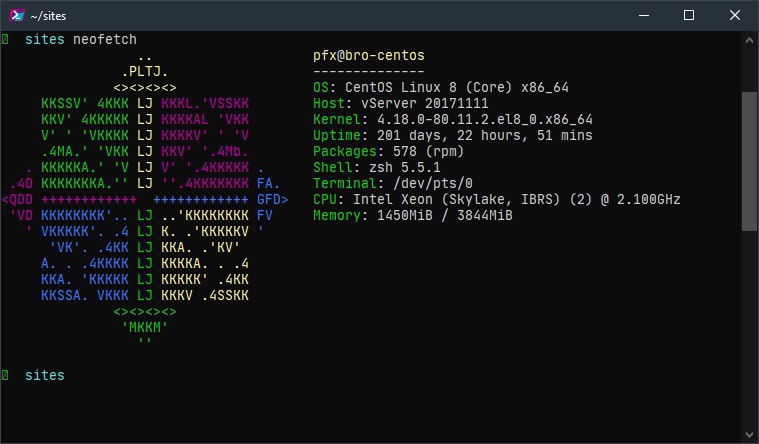This screenshot has width=759, height=444.
Task: Click the ~/sites window title text
Action: tap(48, 16)
